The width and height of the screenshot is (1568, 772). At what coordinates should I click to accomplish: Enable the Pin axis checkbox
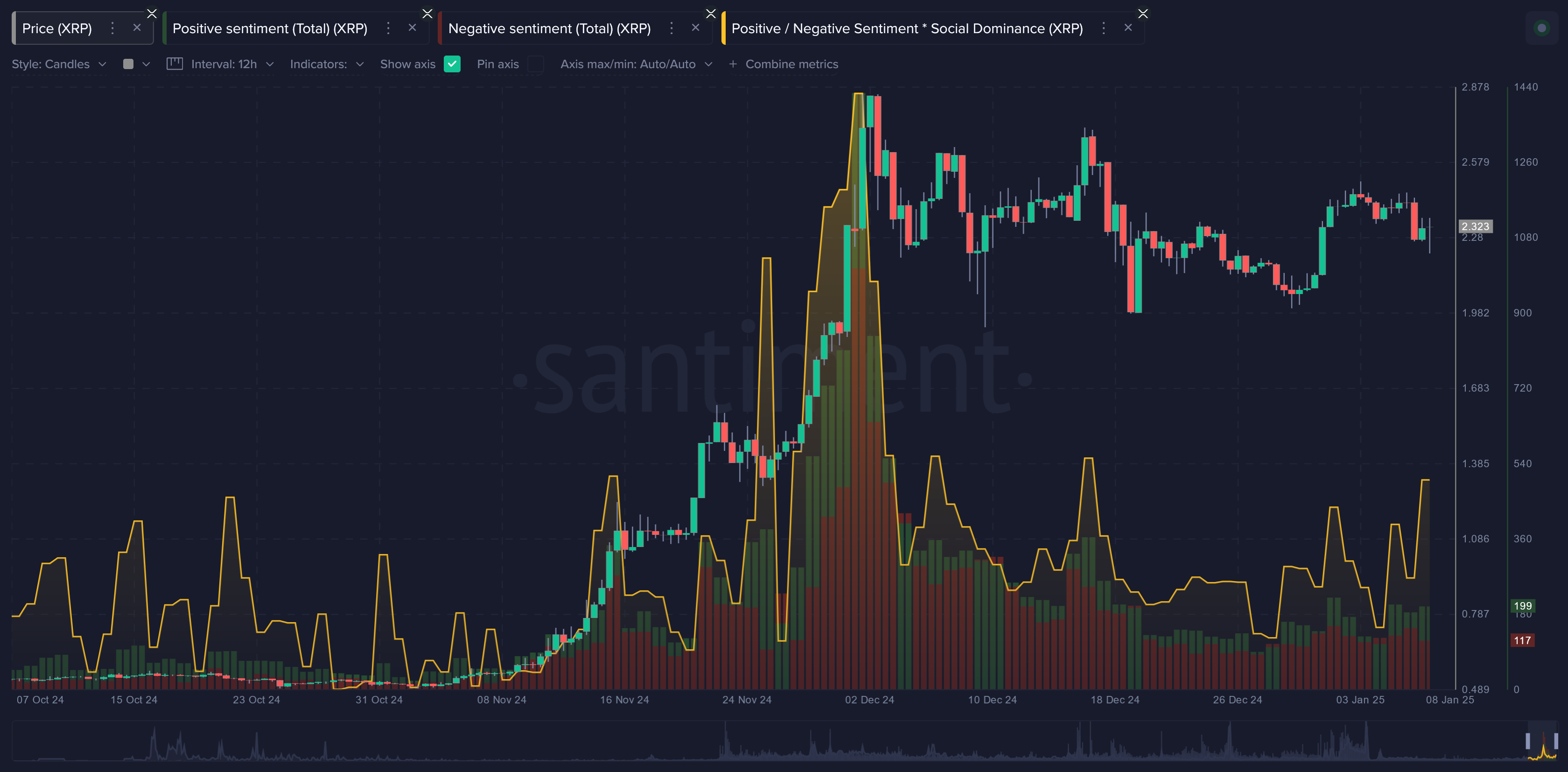(x=536, y=64)
